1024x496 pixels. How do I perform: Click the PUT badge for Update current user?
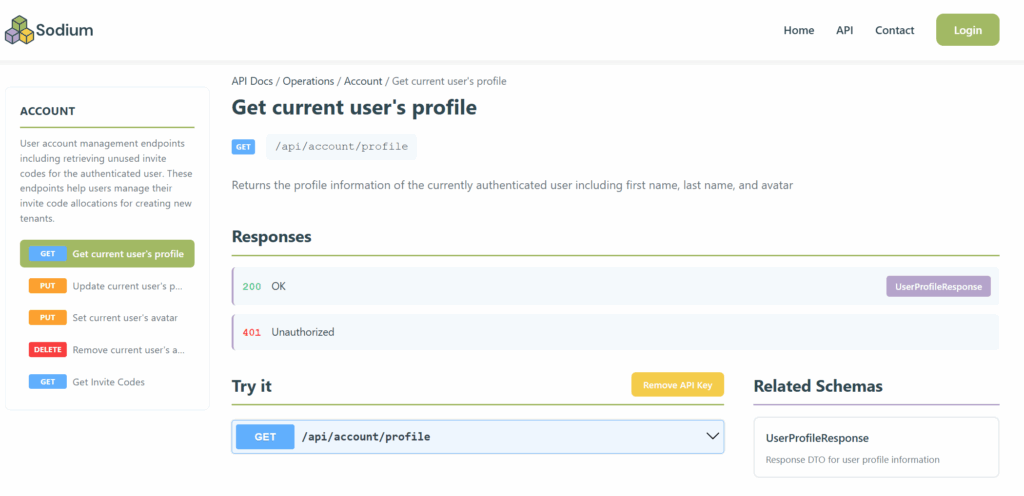coord(47,286)
